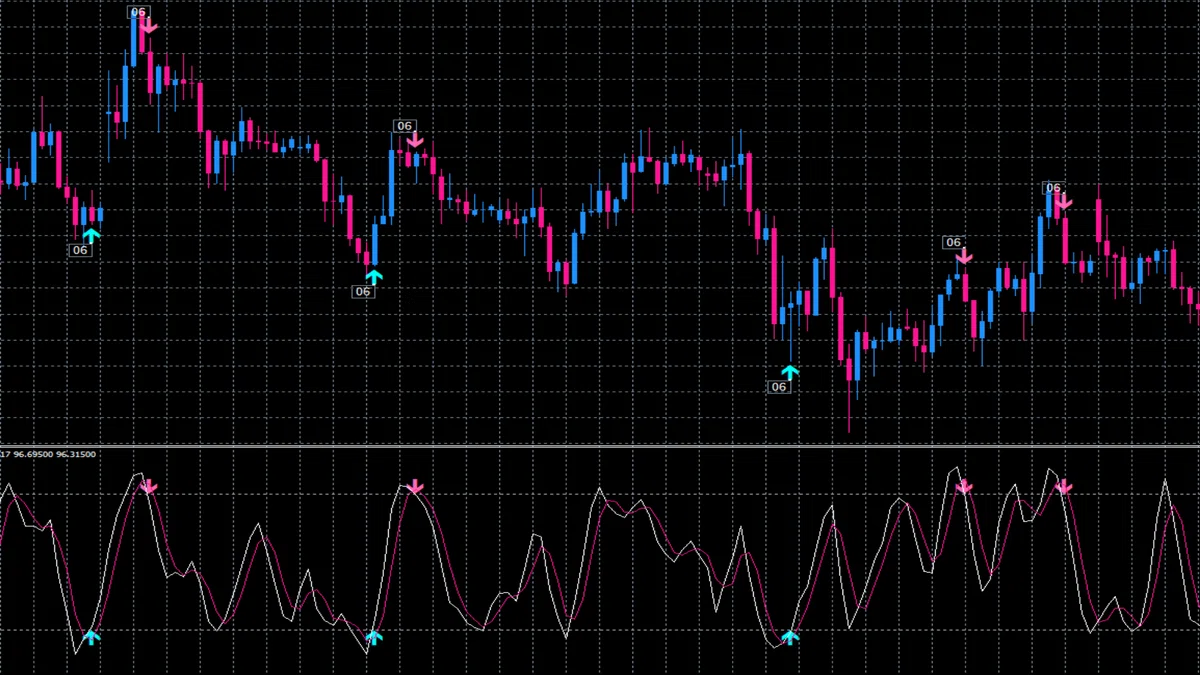Select the rightmost cyan up arrow on the price chart

pyautogui.click(x=790, y=372)
